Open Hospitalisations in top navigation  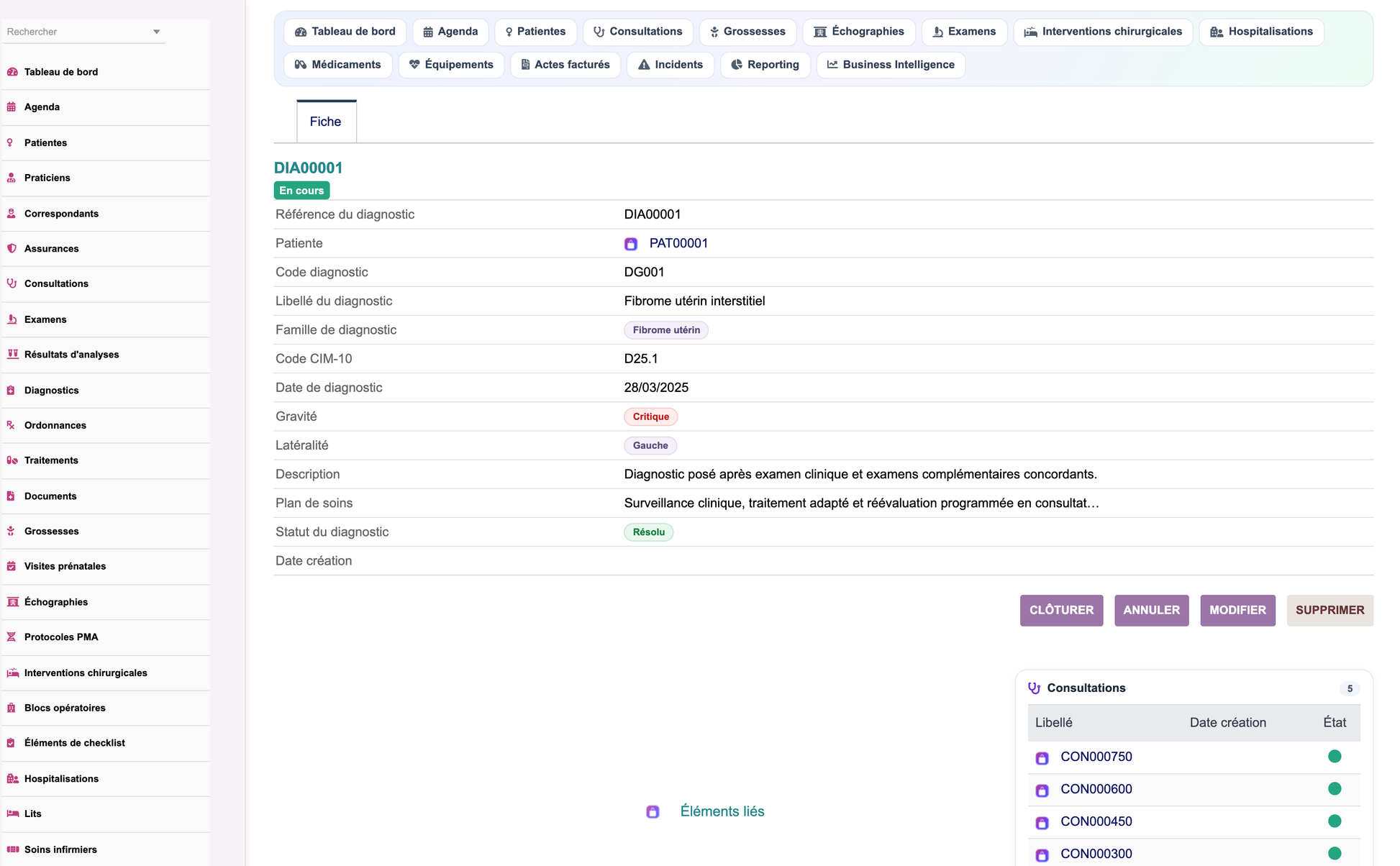pyautogui.click(x=1261, y=32)
